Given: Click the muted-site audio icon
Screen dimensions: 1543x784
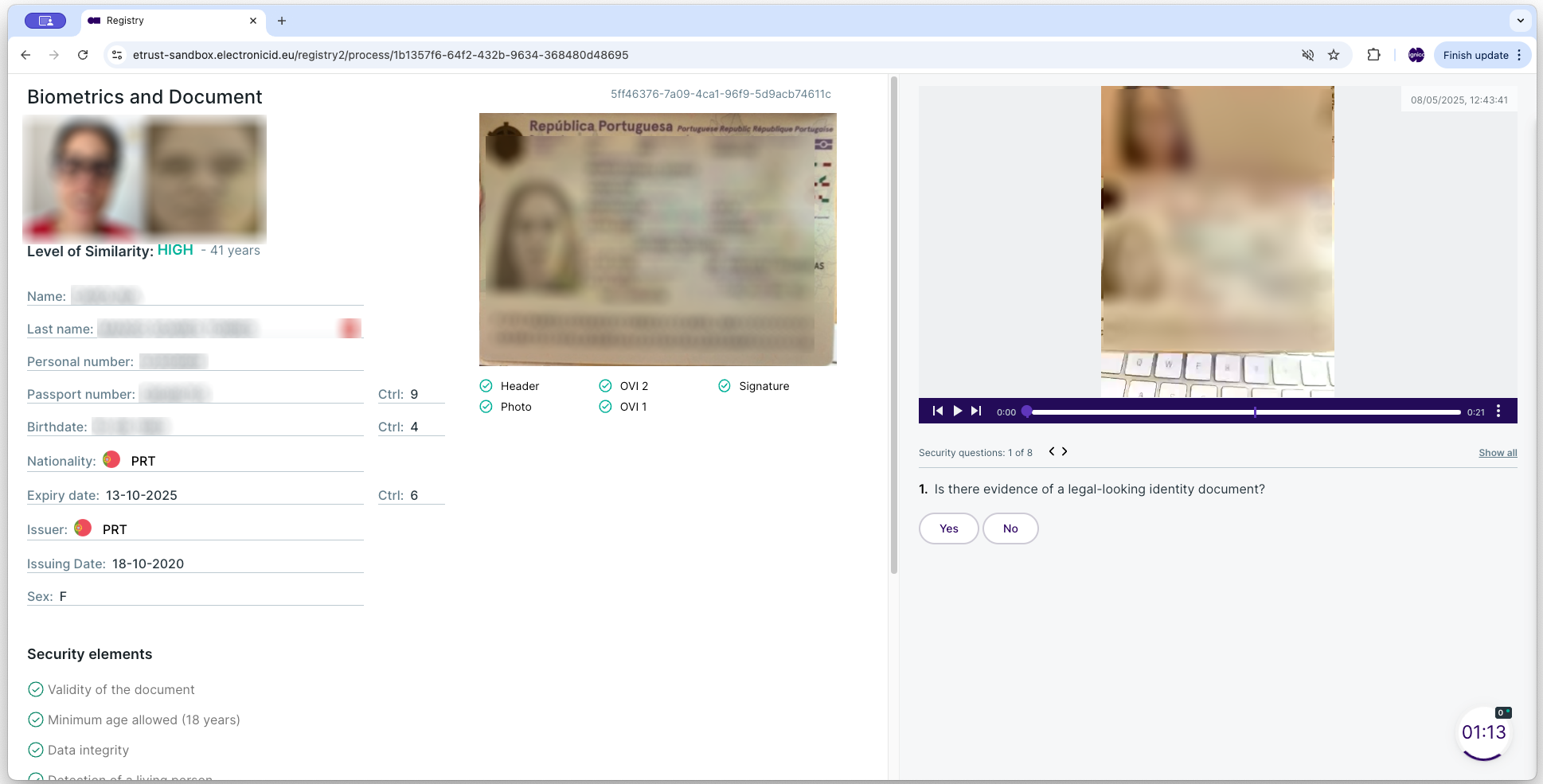Looking at the screenshot, I should pos(1307,55).
